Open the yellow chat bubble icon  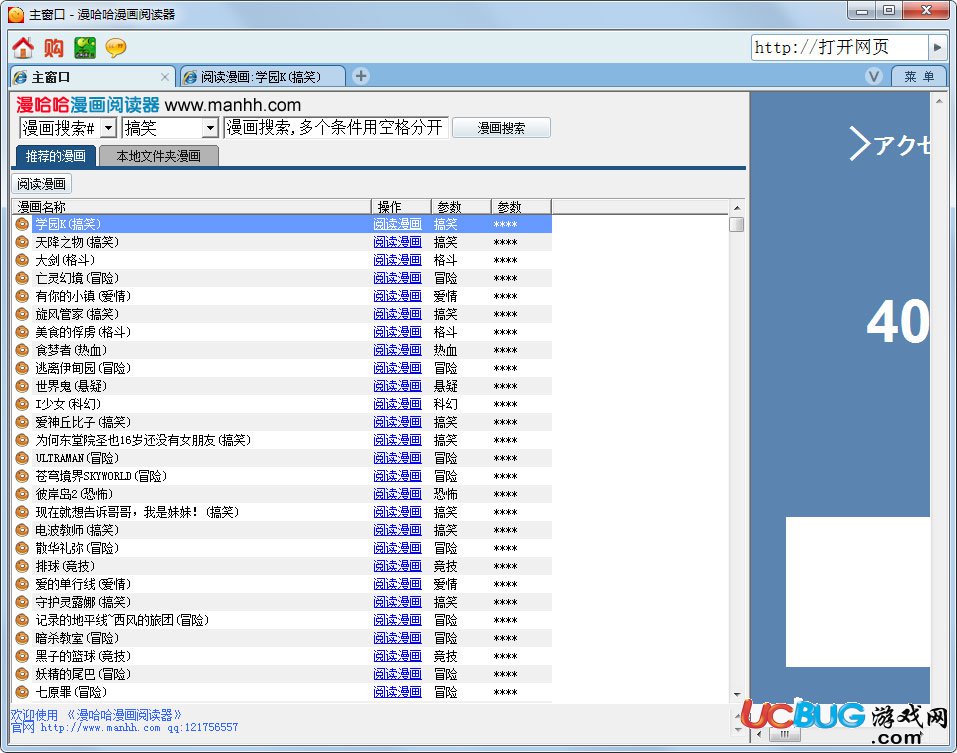click(116, 48)
